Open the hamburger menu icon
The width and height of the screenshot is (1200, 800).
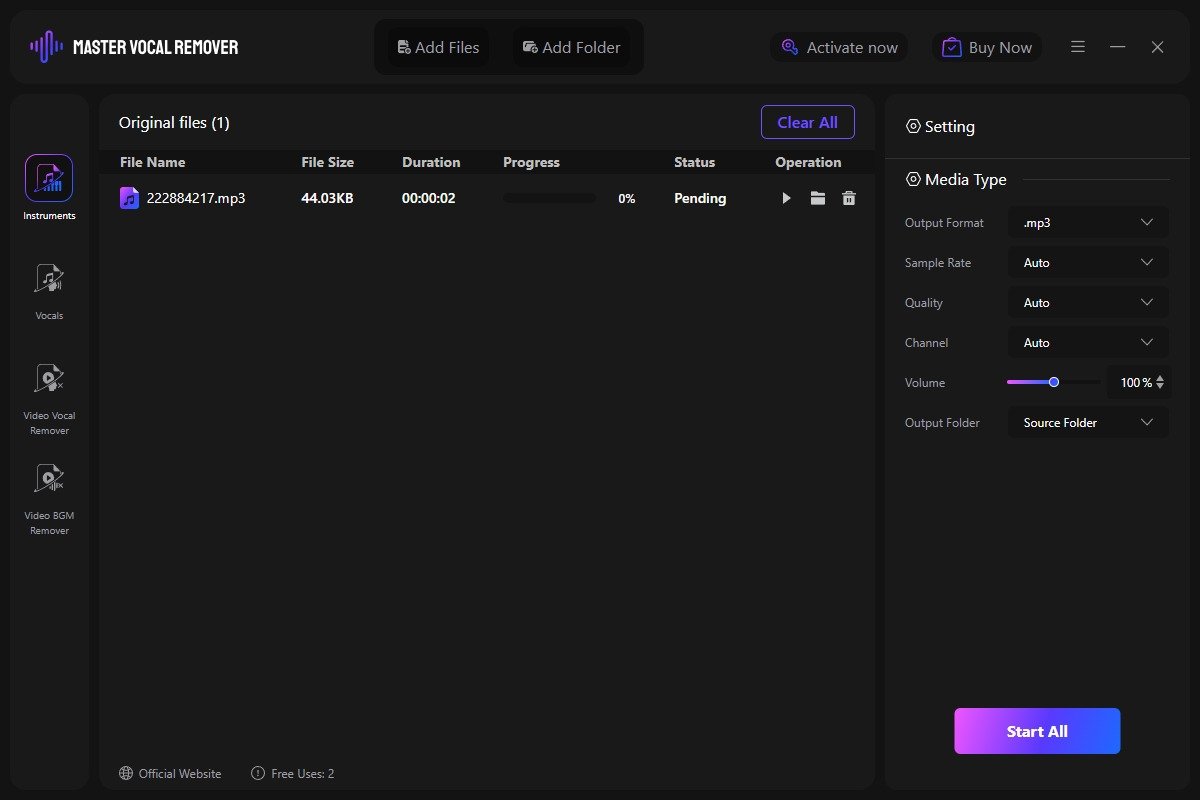tap(1078, 47)
